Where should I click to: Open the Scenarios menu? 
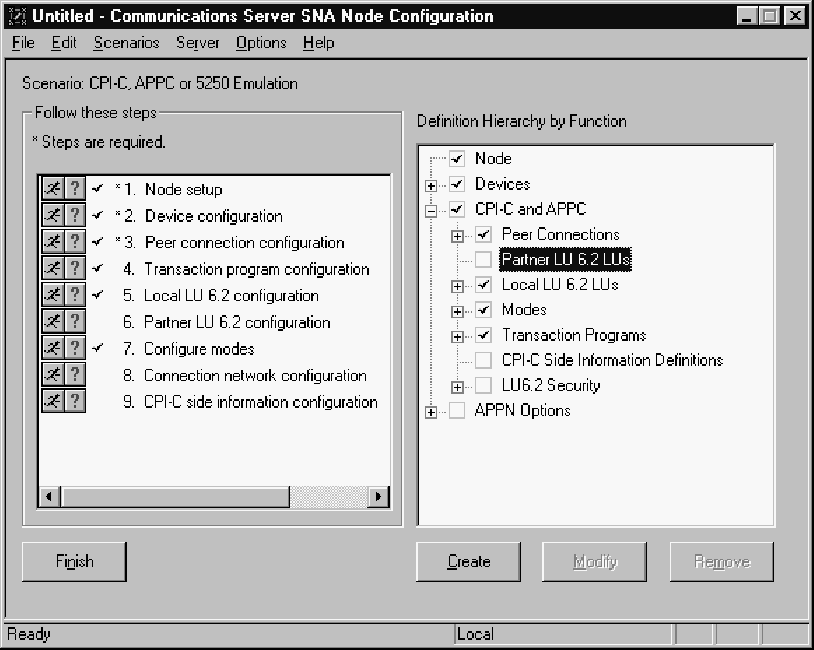[127, 43]
